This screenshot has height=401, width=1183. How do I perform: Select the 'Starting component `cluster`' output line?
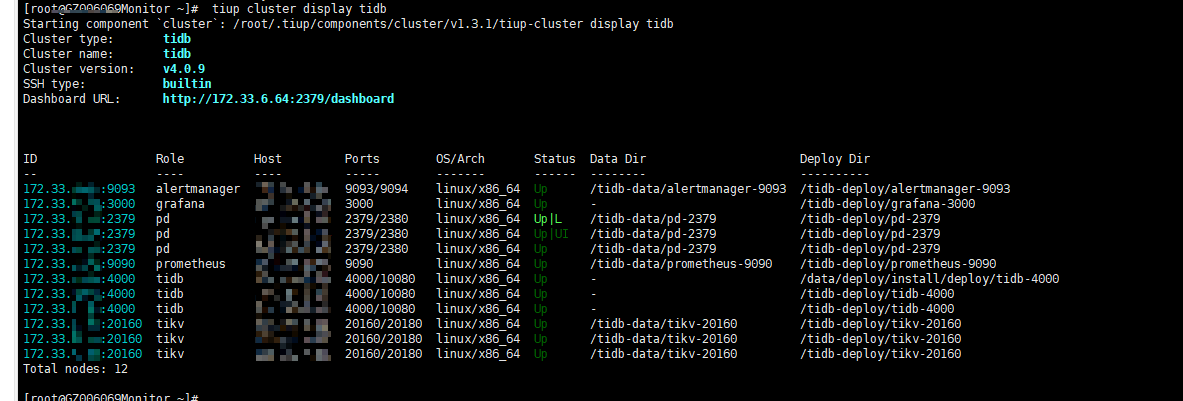(349, 24)
